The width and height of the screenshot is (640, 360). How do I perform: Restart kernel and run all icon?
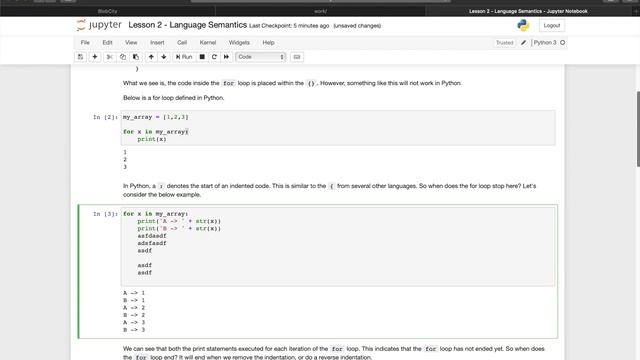[x=227, y=57]
